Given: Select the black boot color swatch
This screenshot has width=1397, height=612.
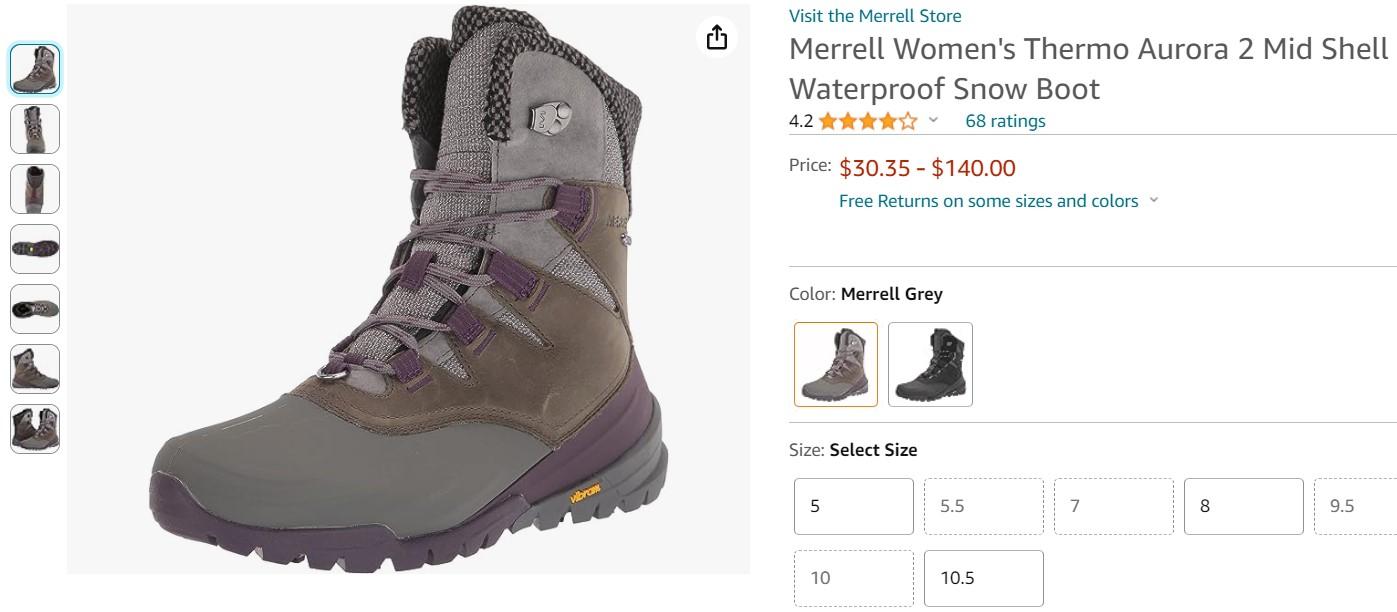Looking at the screenshot, I should 930,364.
